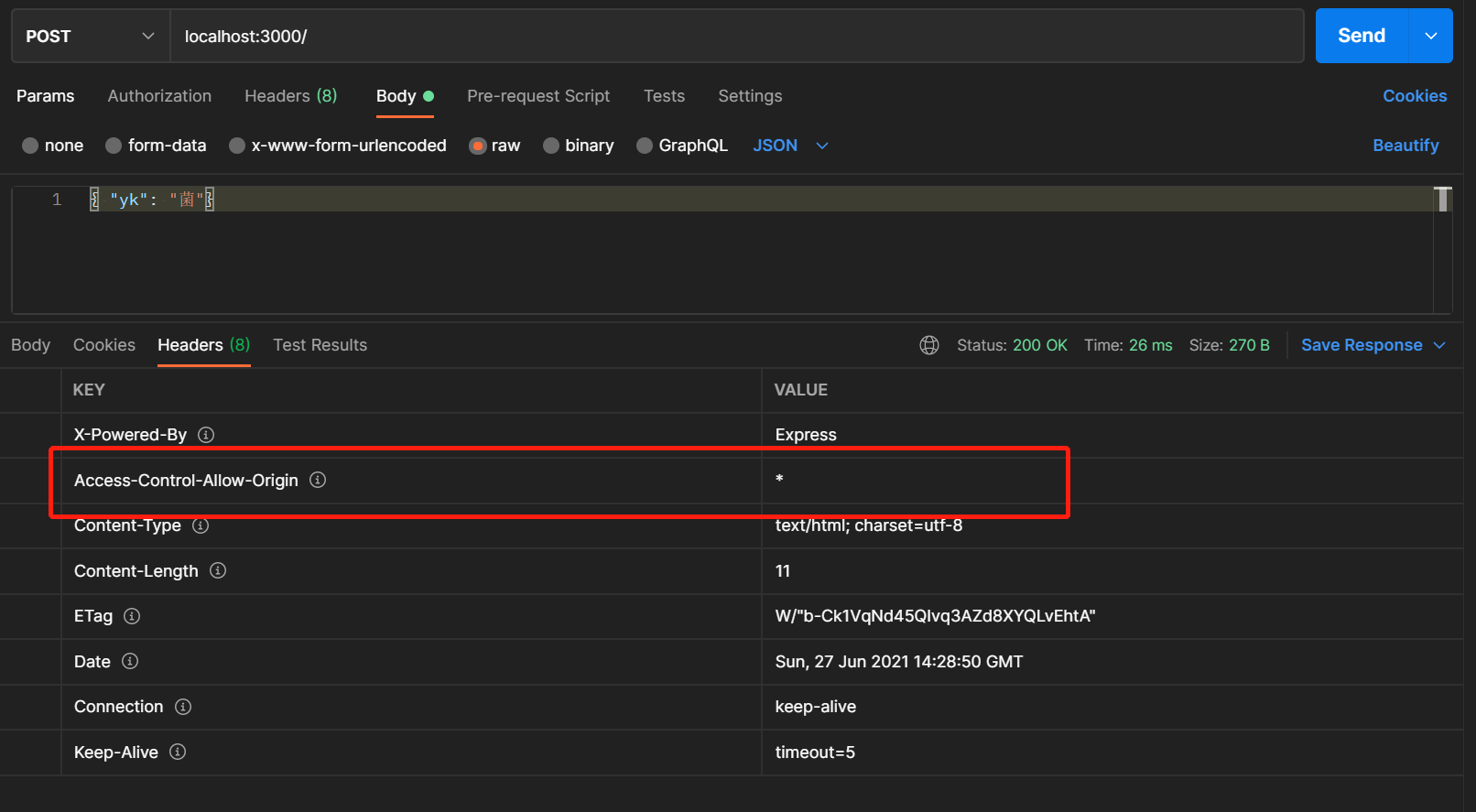Choose the binary body type
This screenshot has height=812, width=1476.
(x=579, y=146)
